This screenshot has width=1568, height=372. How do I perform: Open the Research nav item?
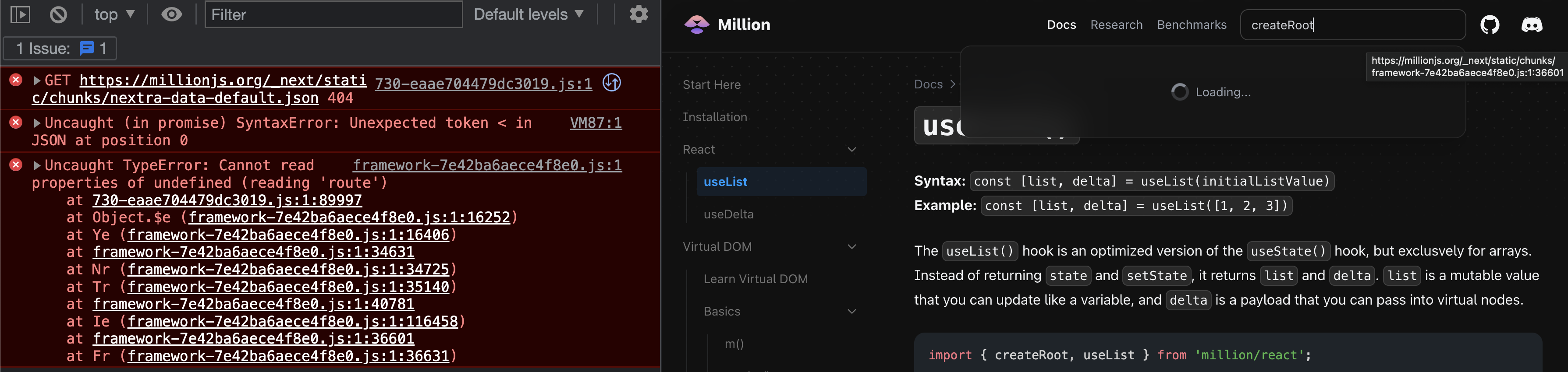1116,25
